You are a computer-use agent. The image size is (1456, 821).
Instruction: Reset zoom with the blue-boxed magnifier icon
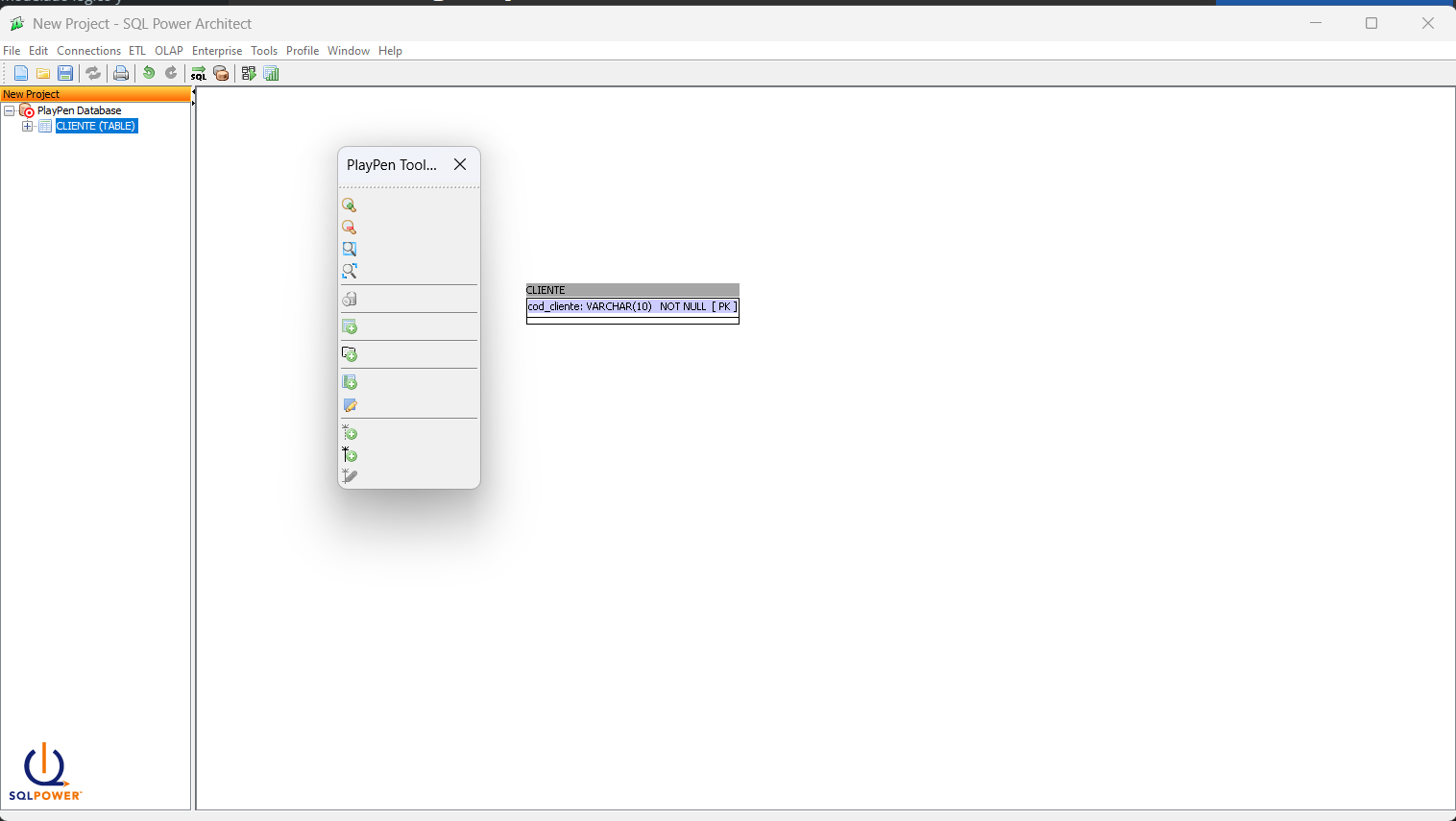point(350,249)
